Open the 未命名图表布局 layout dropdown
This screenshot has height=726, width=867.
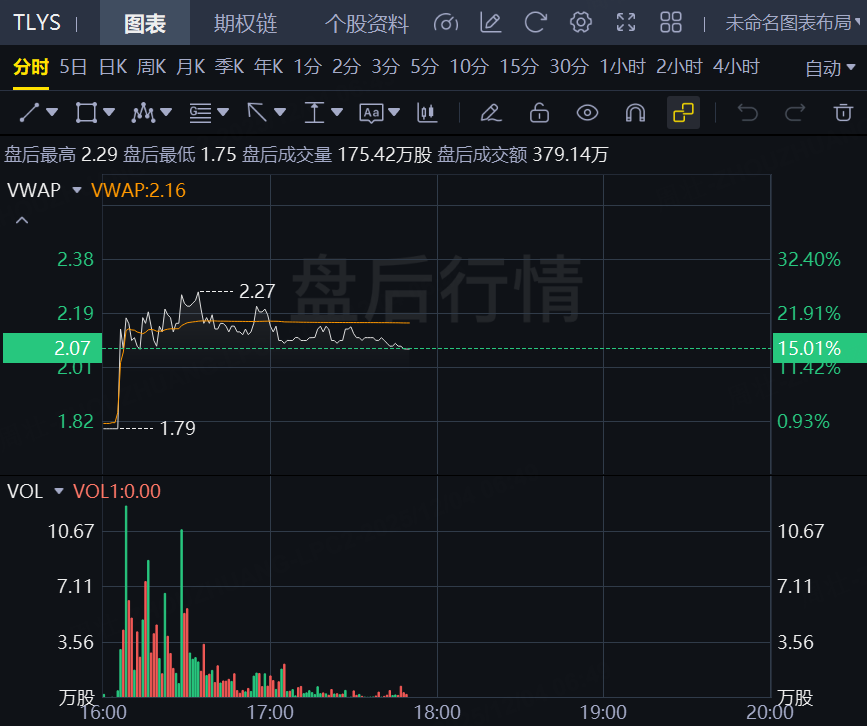coord(792,23)
